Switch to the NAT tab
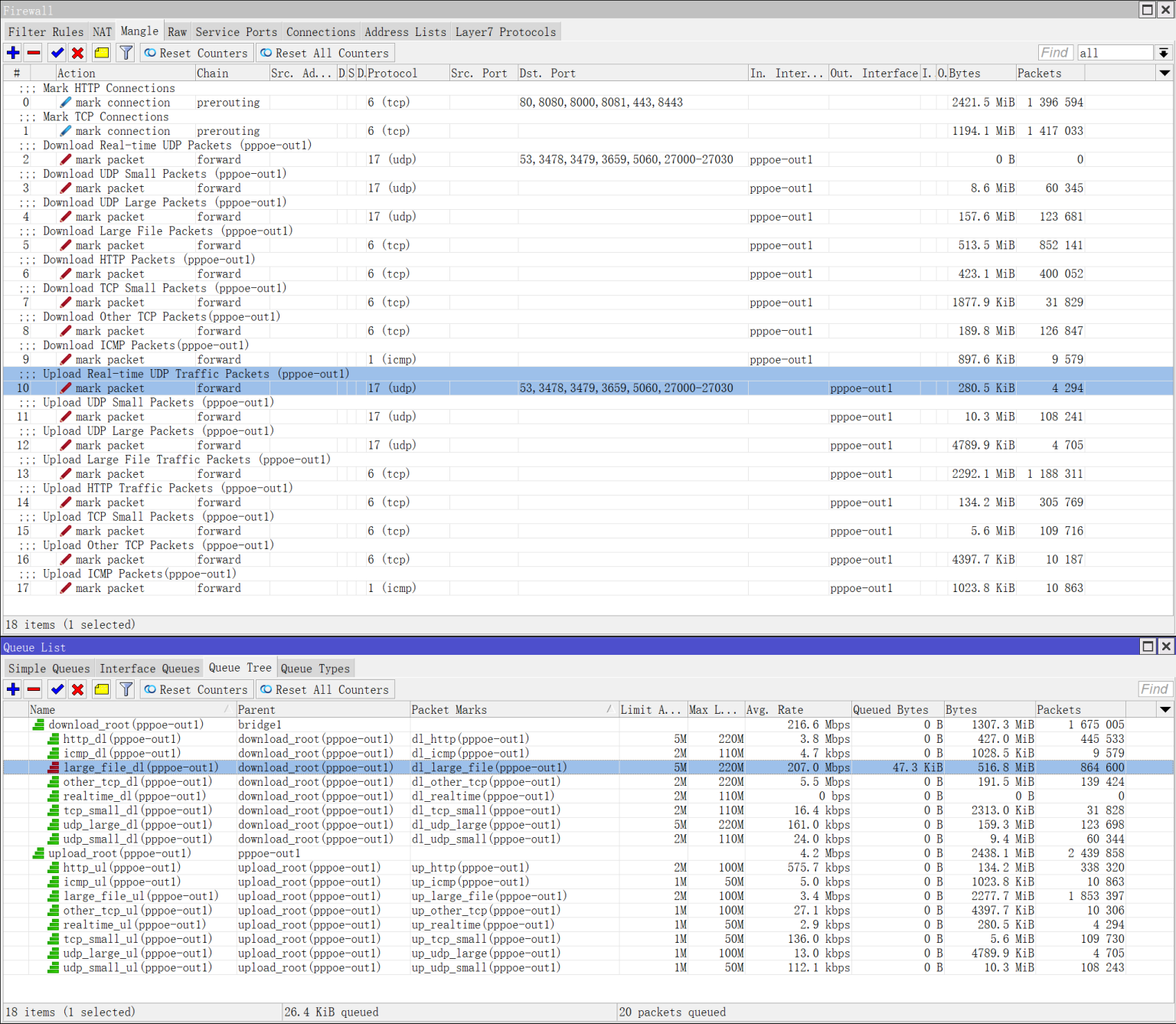Screen dimensions: 1176x1024 (x=102, y=32)
